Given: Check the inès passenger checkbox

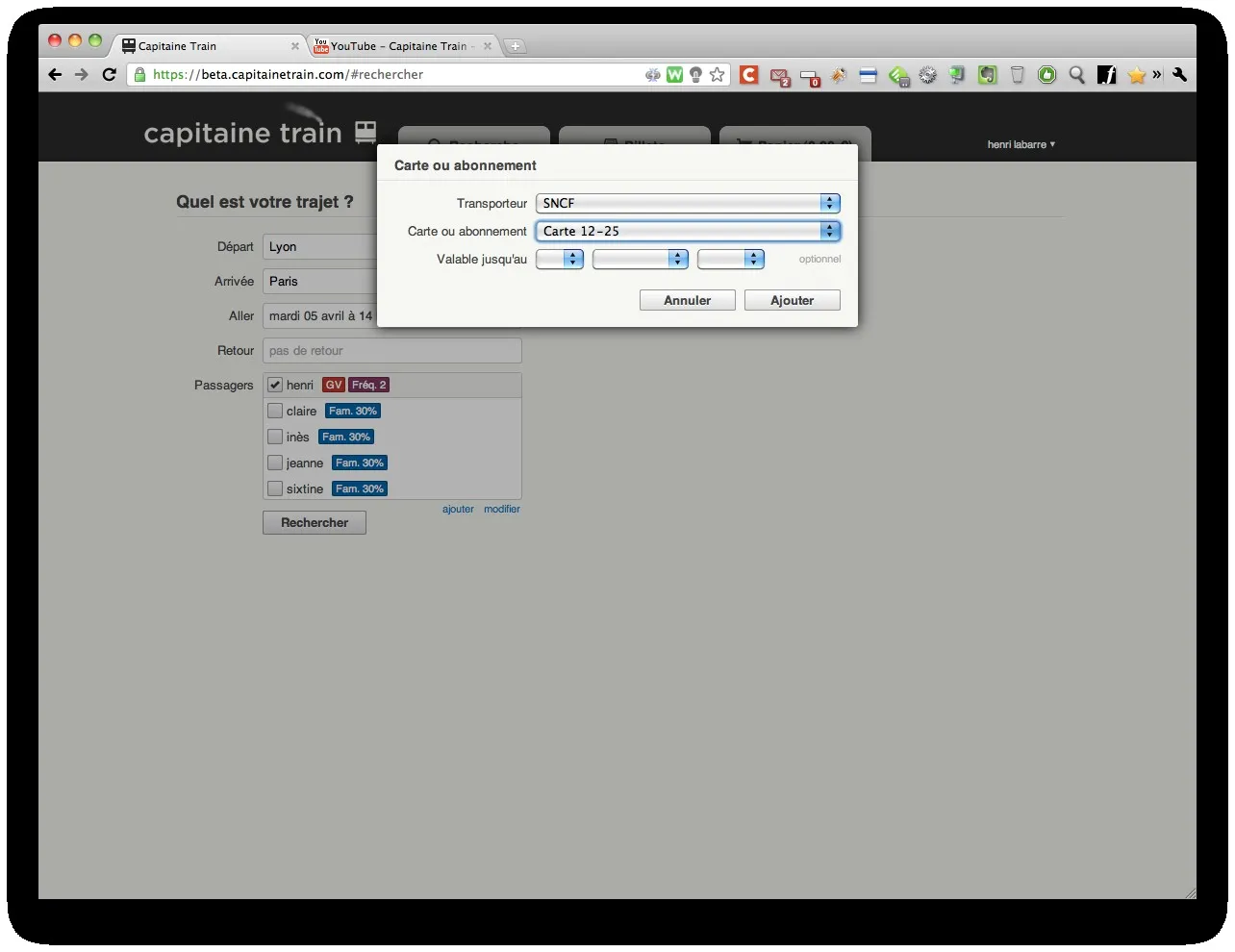Looking at the screenshot, I should (275, 437).
